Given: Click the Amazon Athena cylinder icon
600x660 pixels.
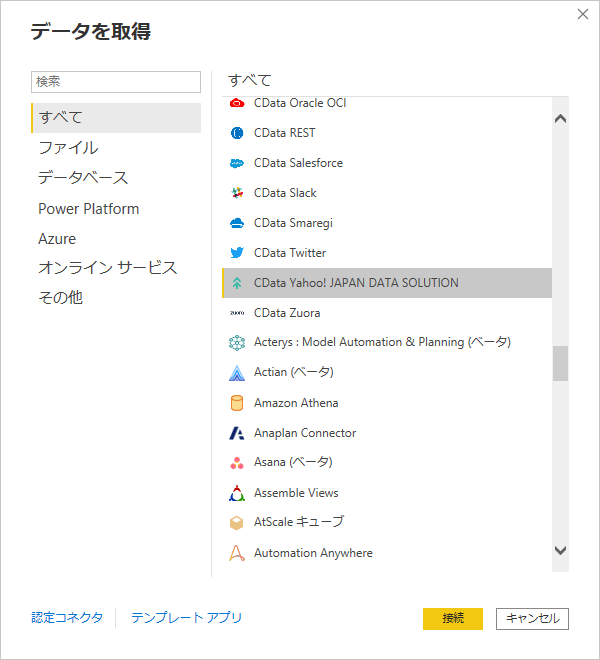Looking at the screenshot, I should tap(237, 403).
